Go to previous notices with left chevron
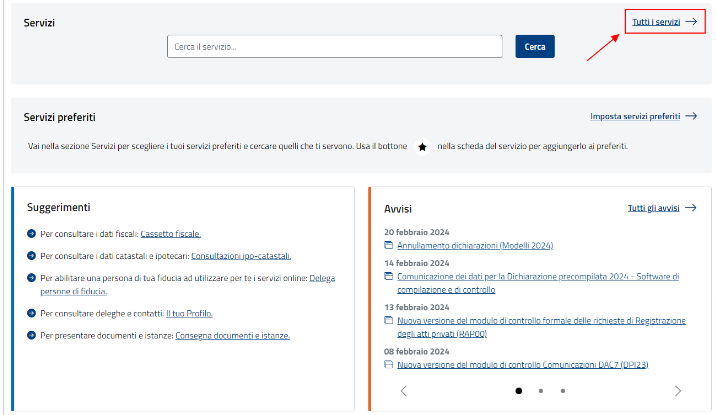Screen dimensions: 716x415 [403, 391]
